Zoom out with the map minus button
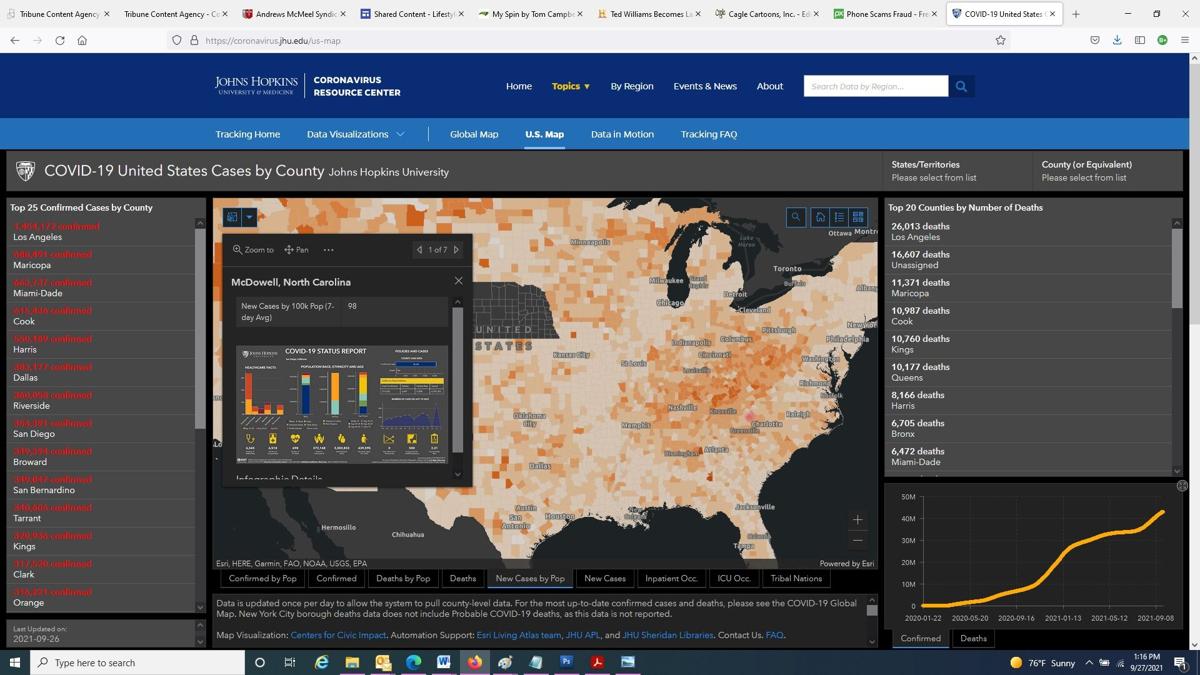 point(857,541)
